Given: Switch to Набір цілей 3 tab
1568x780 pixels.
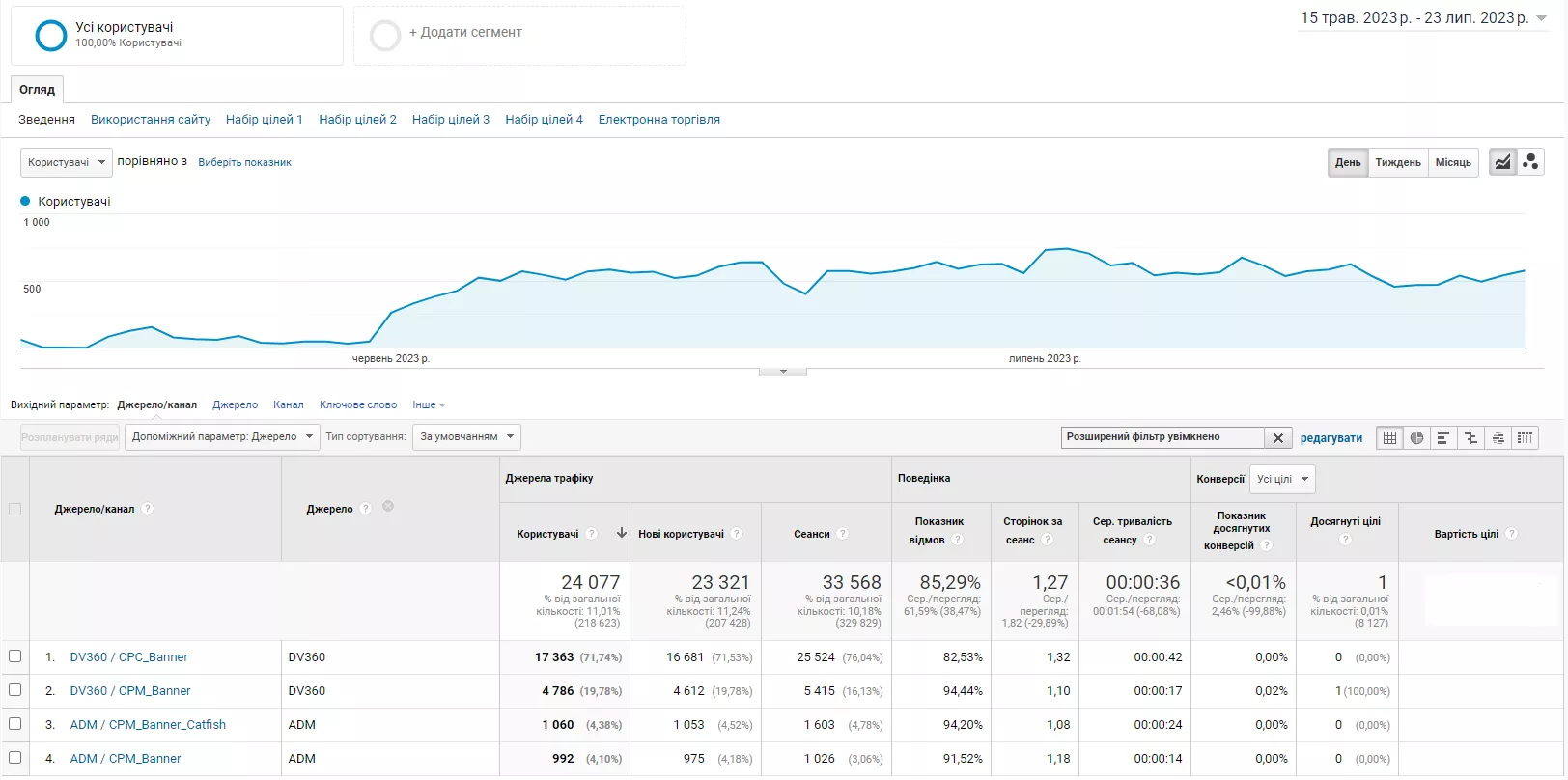Looking at the screenshot, I should (451, 120).
